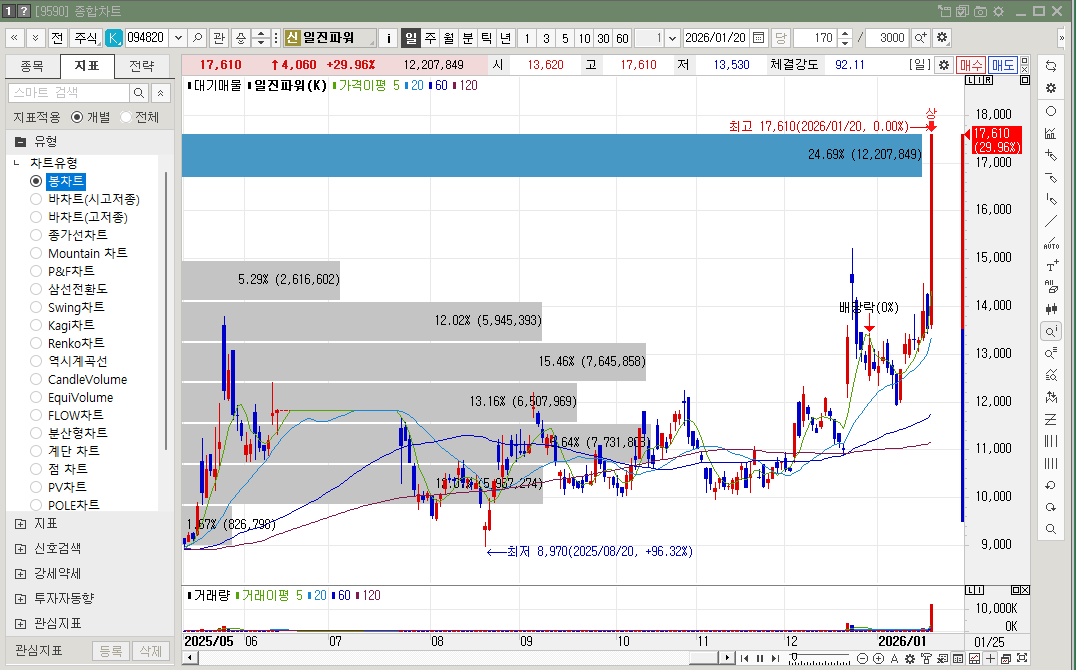Toggle the crosshair plus icon at chart bottom
Screen dimensions: 1076x670
point(990,658)
